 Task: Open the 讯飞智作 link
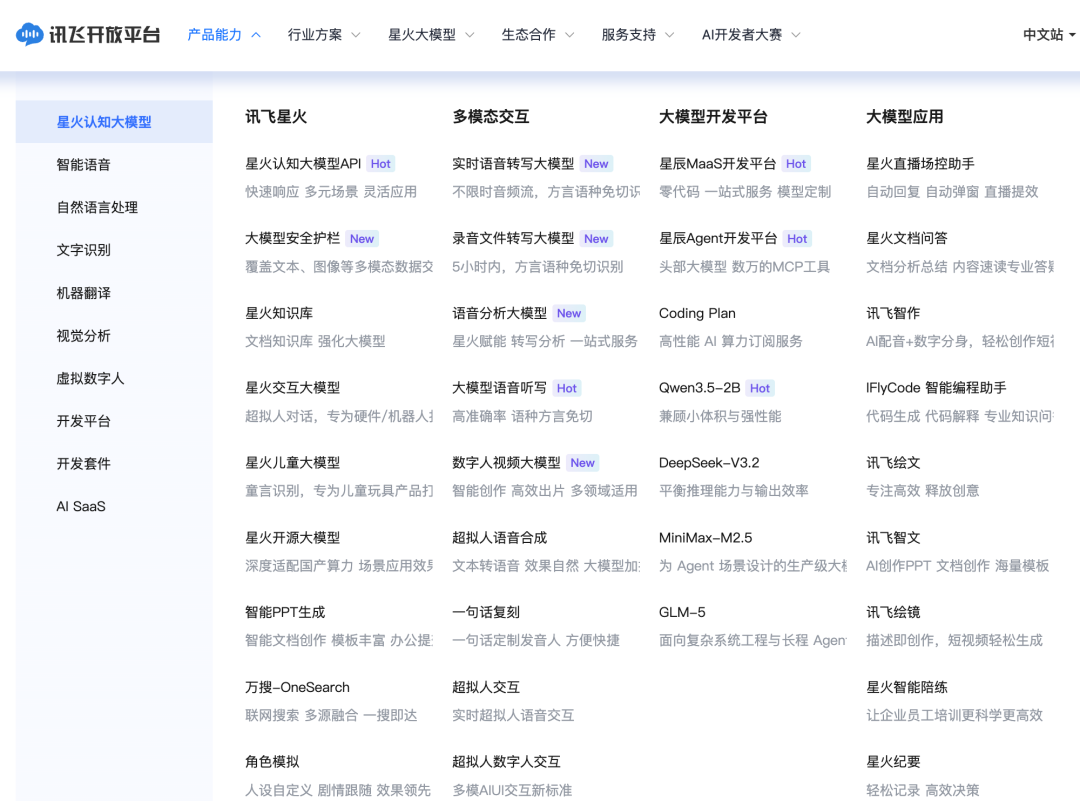[893, 313]
